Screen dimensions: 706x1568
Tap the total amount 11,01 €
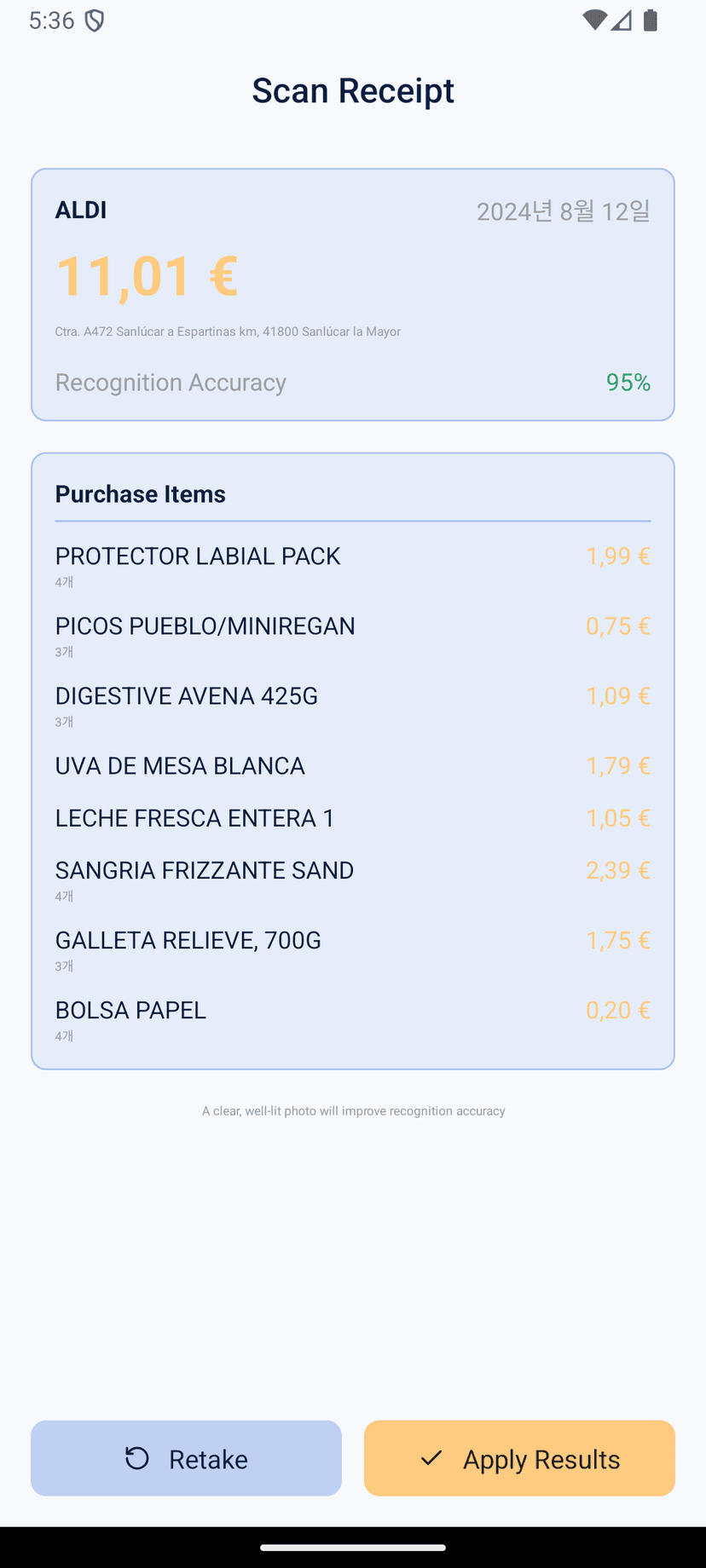point(147,277)
